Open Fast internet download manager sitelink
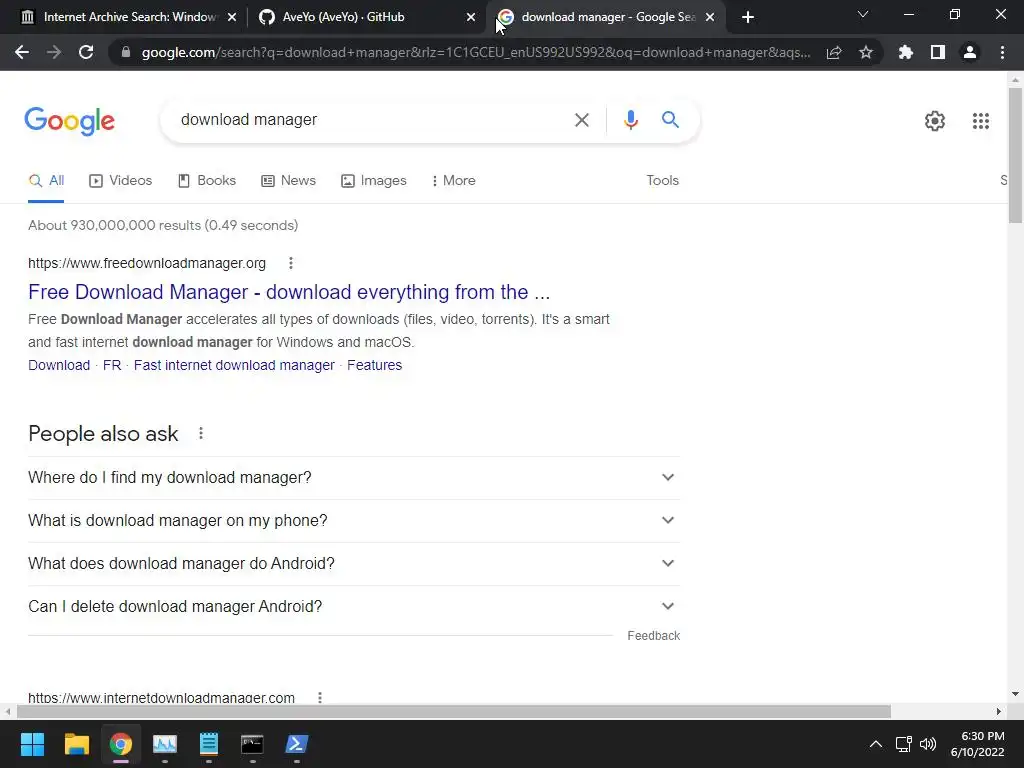Image resolution: width=1024 pixels, height=768 pixels. pos(234,365)
